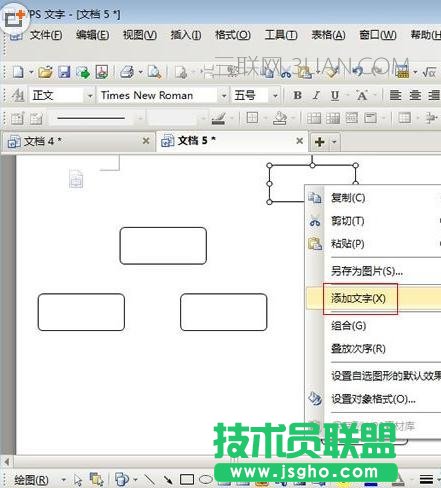Open the 视图(V) menu
This screenshot has height=488, width=441.
tap(140, 35)
